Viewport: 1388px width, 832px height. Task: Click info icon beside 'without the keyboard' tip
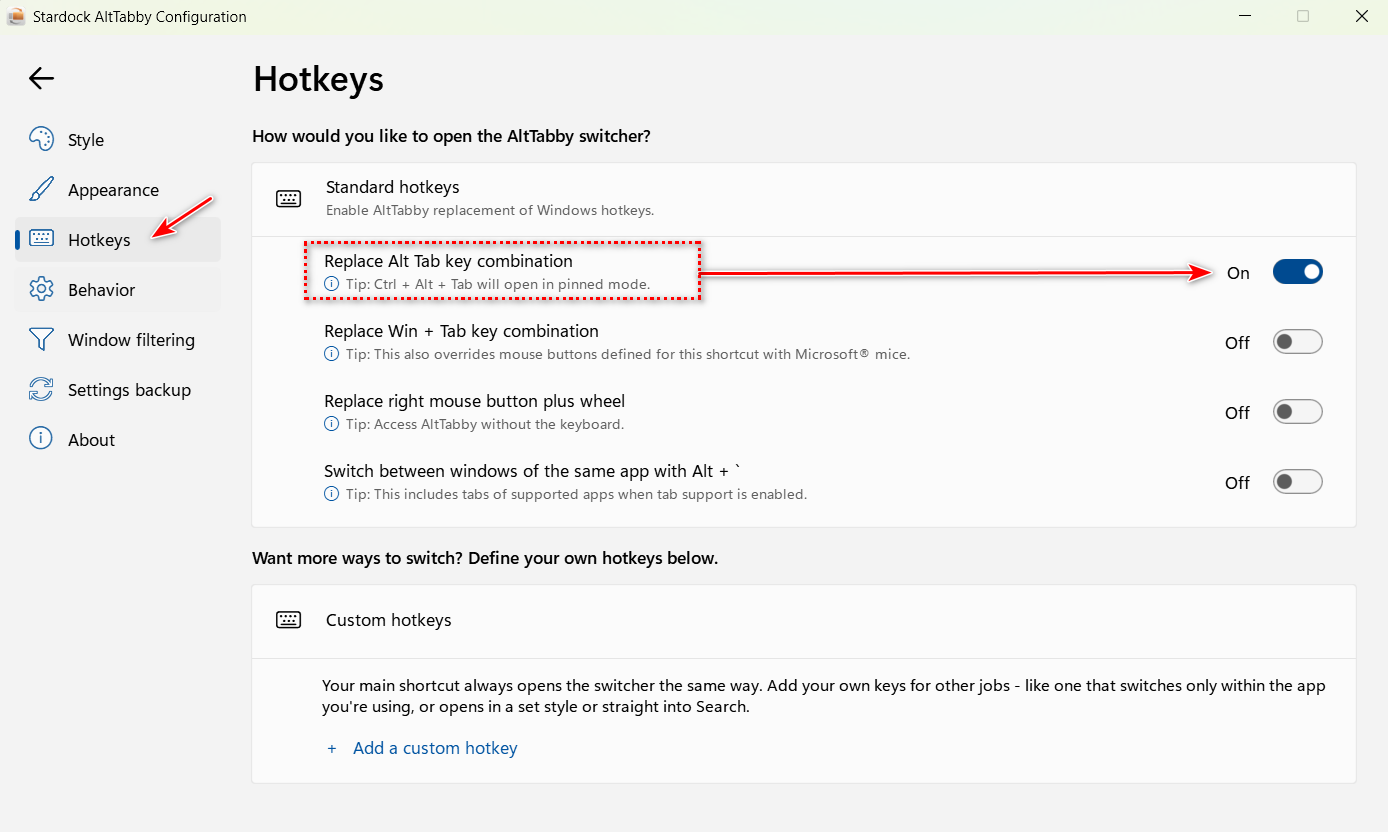331,424
